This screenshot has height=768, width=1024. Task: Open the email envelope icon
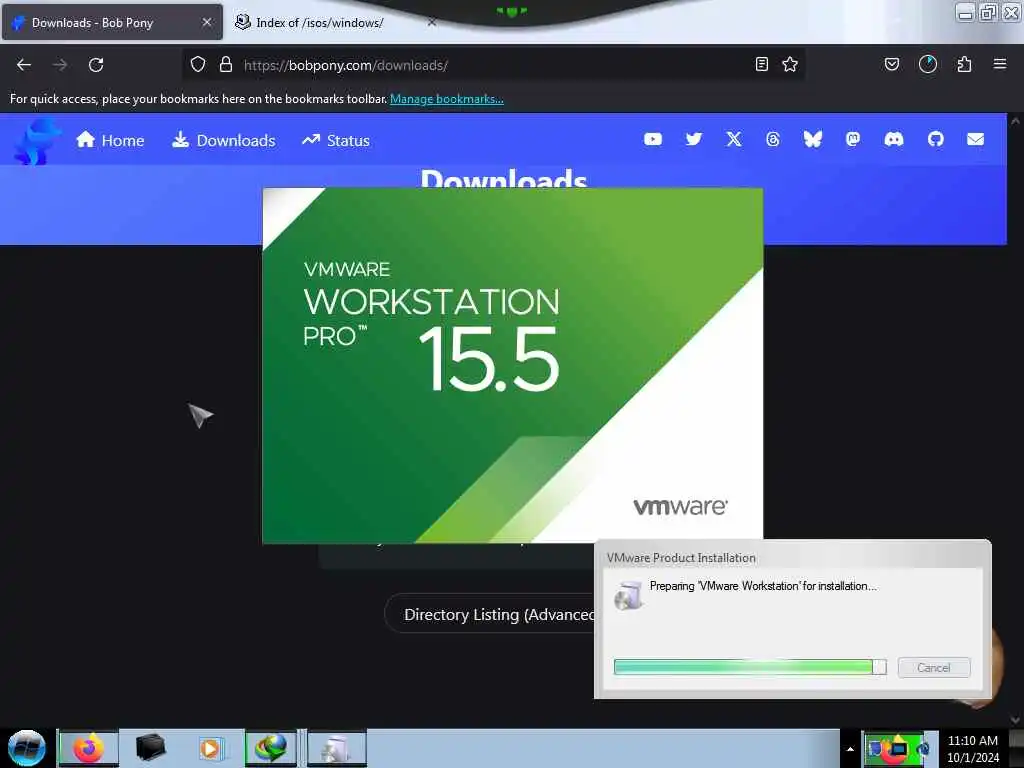point(976,139)
